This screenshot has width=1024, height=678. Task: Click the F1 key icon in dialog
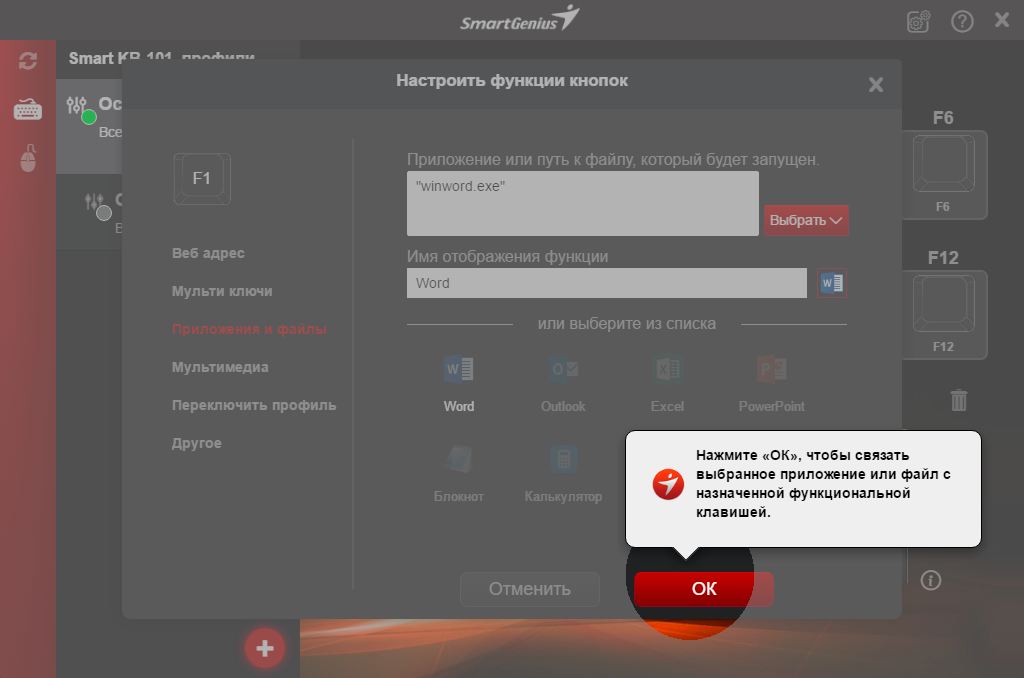(x=202, y=178)
